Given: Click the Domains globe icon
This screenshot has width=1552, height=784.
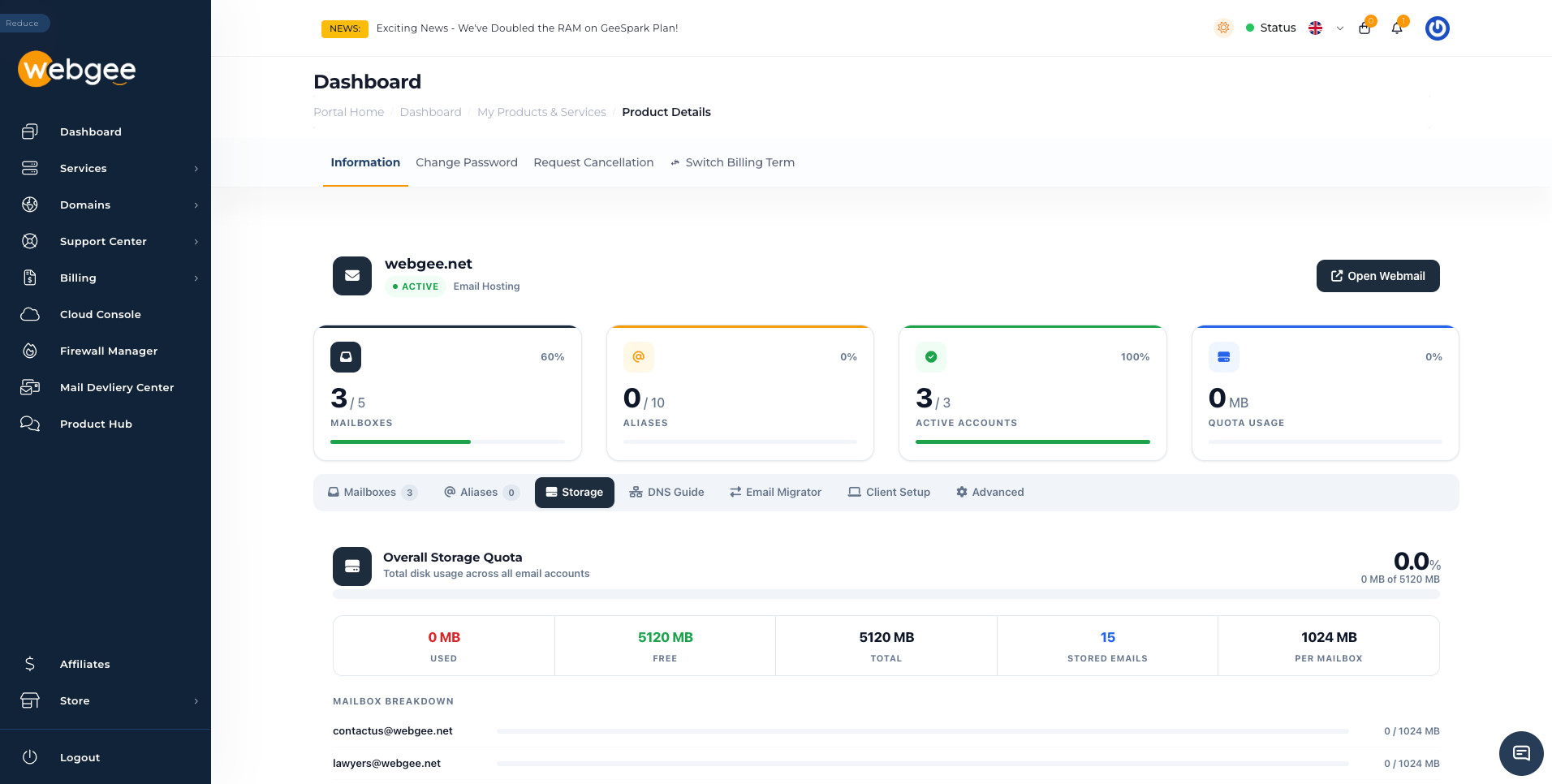Looking at the screenshot, I should point(30,205).
